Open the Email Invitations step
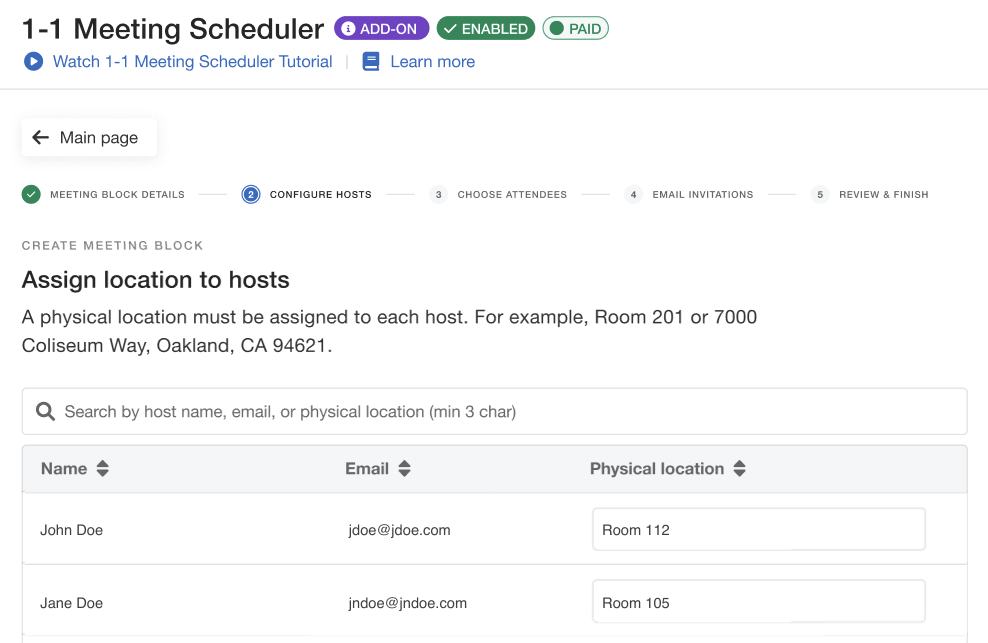This screenshot has height=643, width=988. [x=702, y=194]
